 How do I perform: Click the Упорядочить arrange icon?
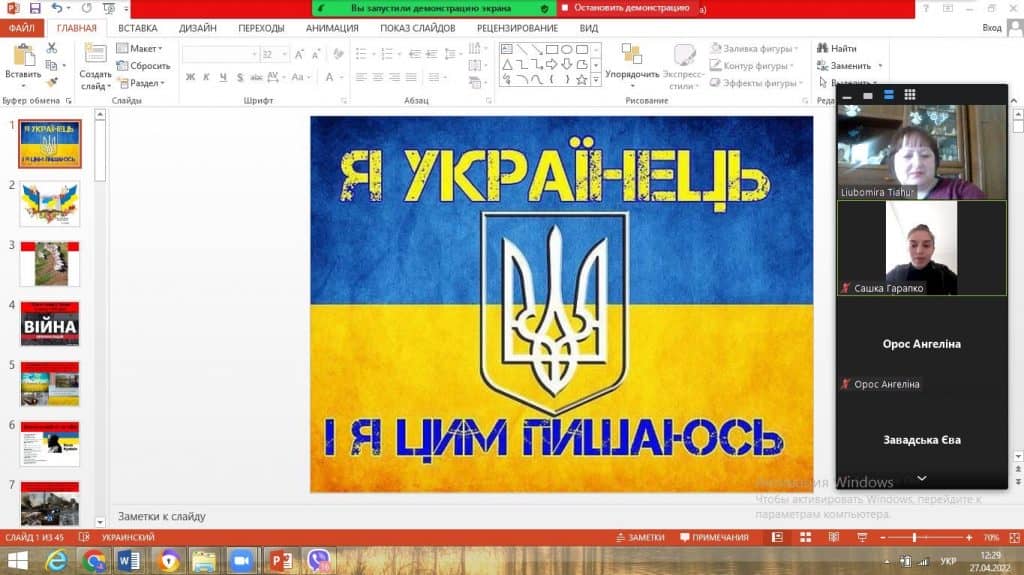[x=632, y=55]
